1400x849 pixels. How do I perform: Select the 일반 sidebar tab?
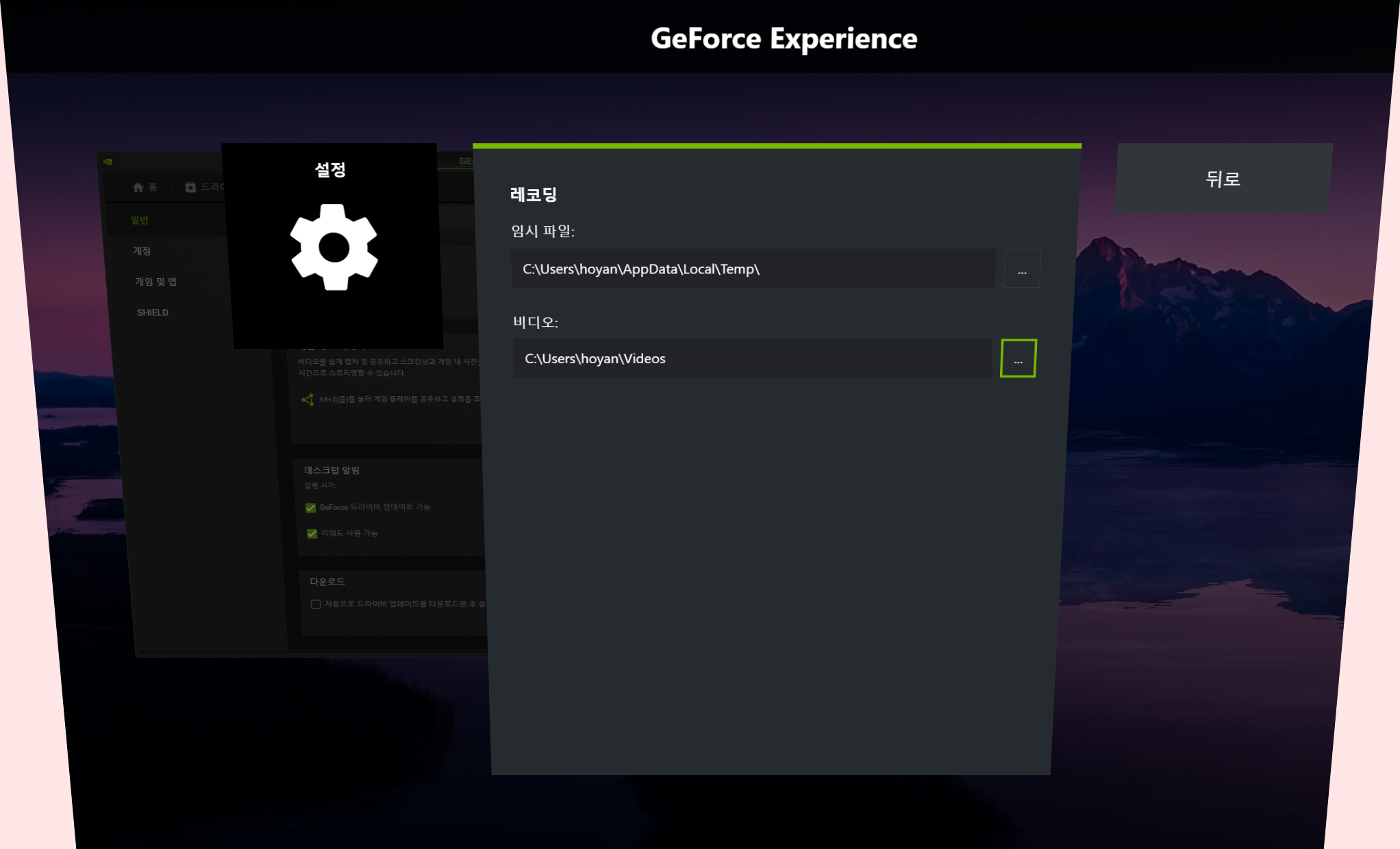click(140, 220)
